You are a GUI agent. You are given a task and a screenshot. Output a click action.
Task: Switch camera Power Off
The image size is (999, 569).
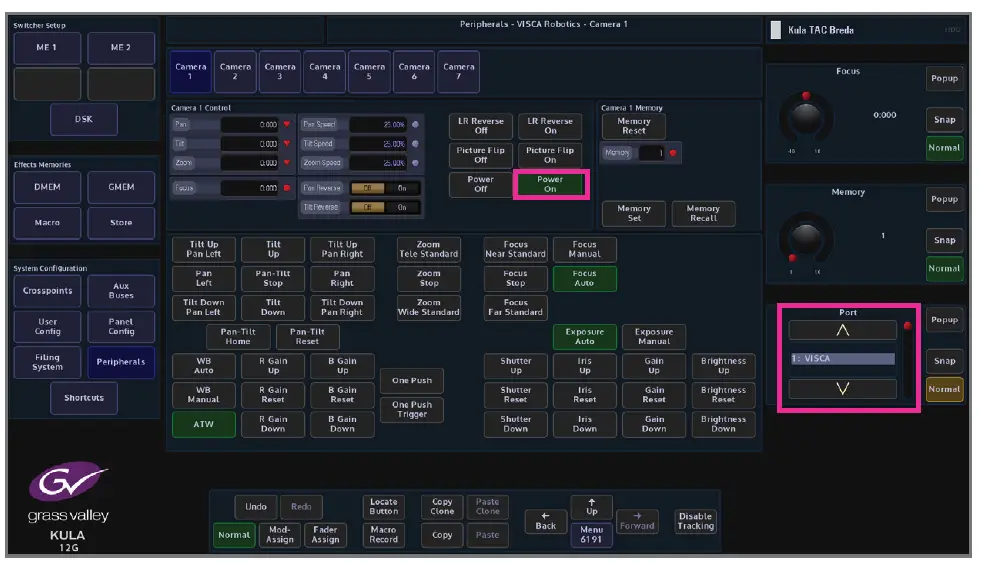(480, 185)
